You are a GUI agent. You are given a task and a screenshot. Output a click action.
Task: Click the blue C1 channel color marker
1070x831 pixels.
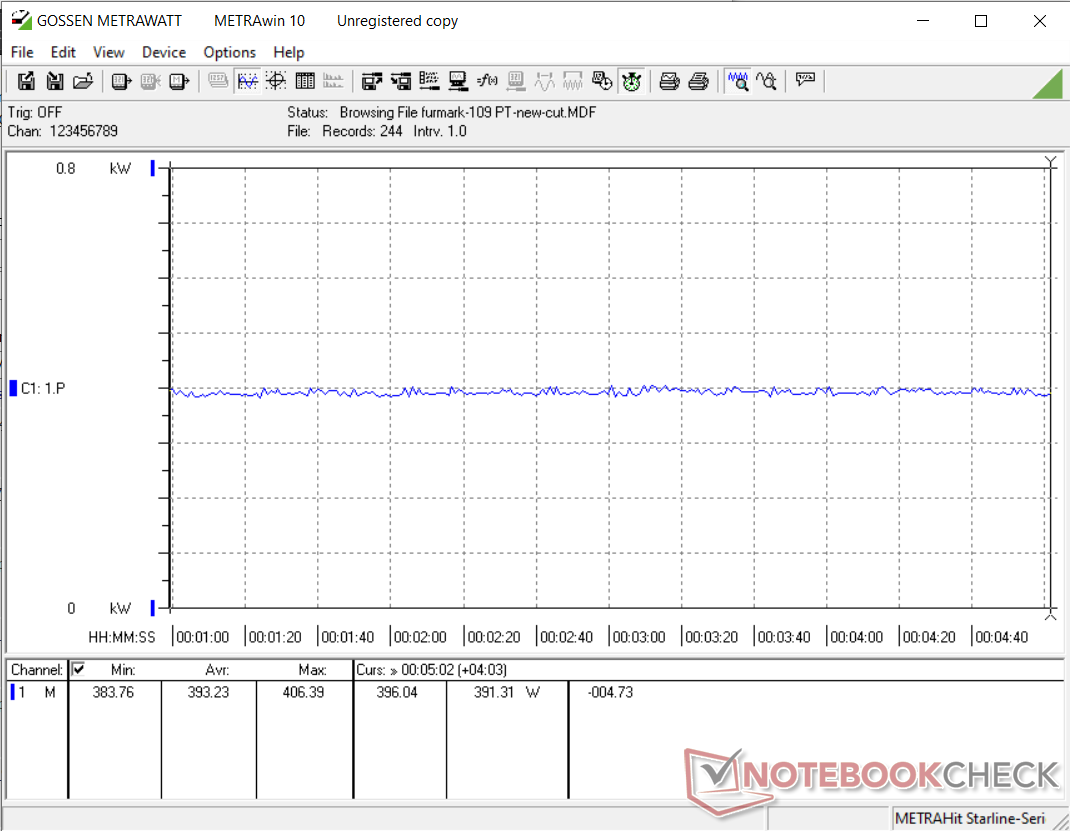coord(13,388)
